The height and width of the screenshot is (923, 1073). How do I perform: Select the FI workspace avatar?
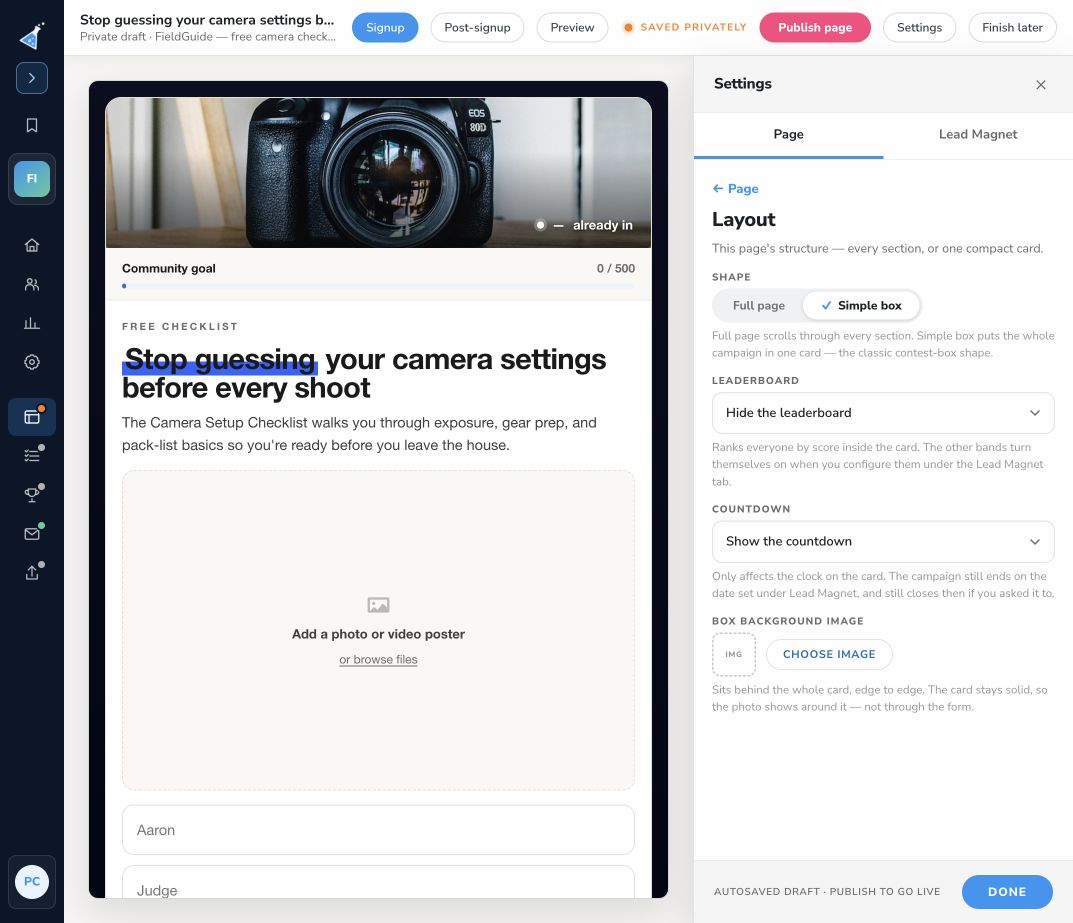point(31,179)
